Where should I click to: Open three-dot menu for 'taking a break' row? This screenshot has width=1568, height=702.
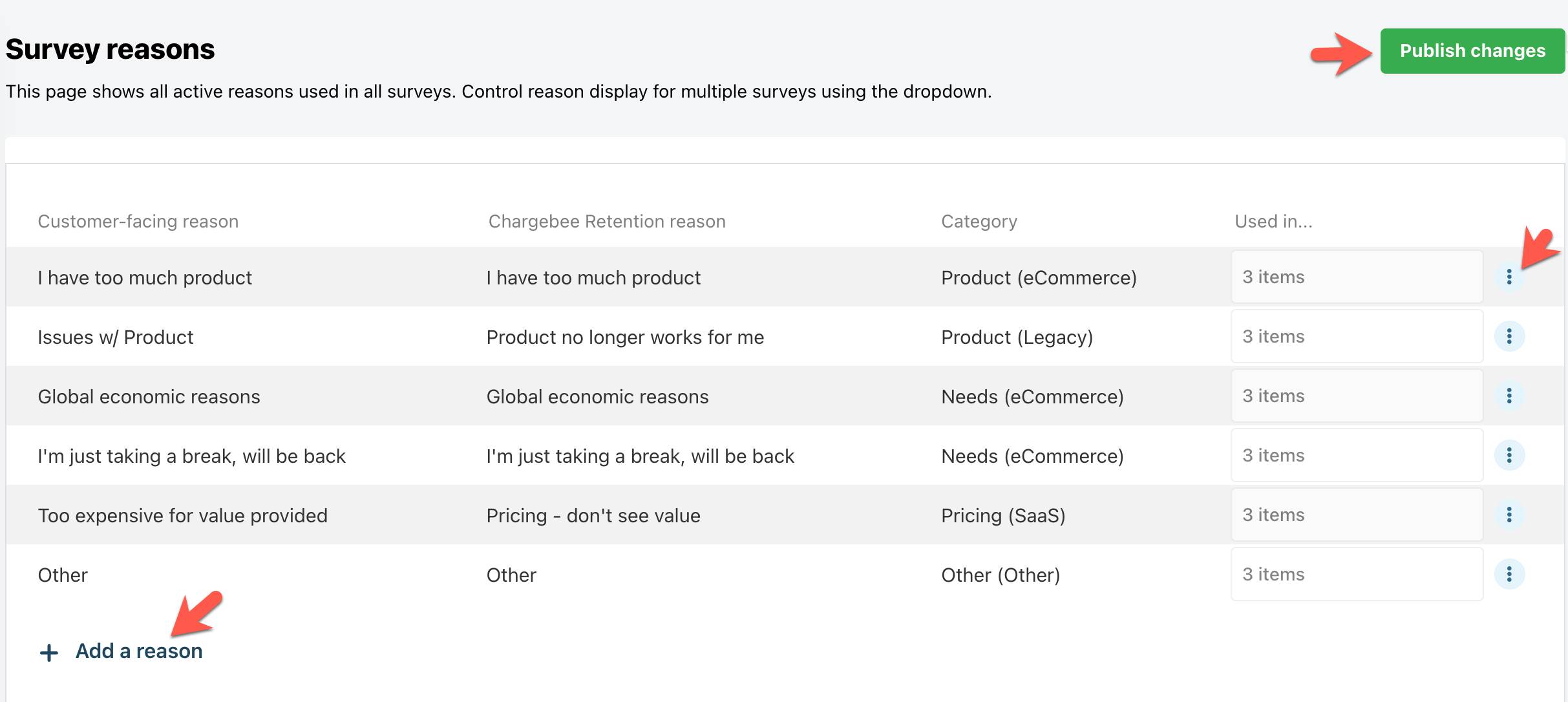(x=1509, y=455)
